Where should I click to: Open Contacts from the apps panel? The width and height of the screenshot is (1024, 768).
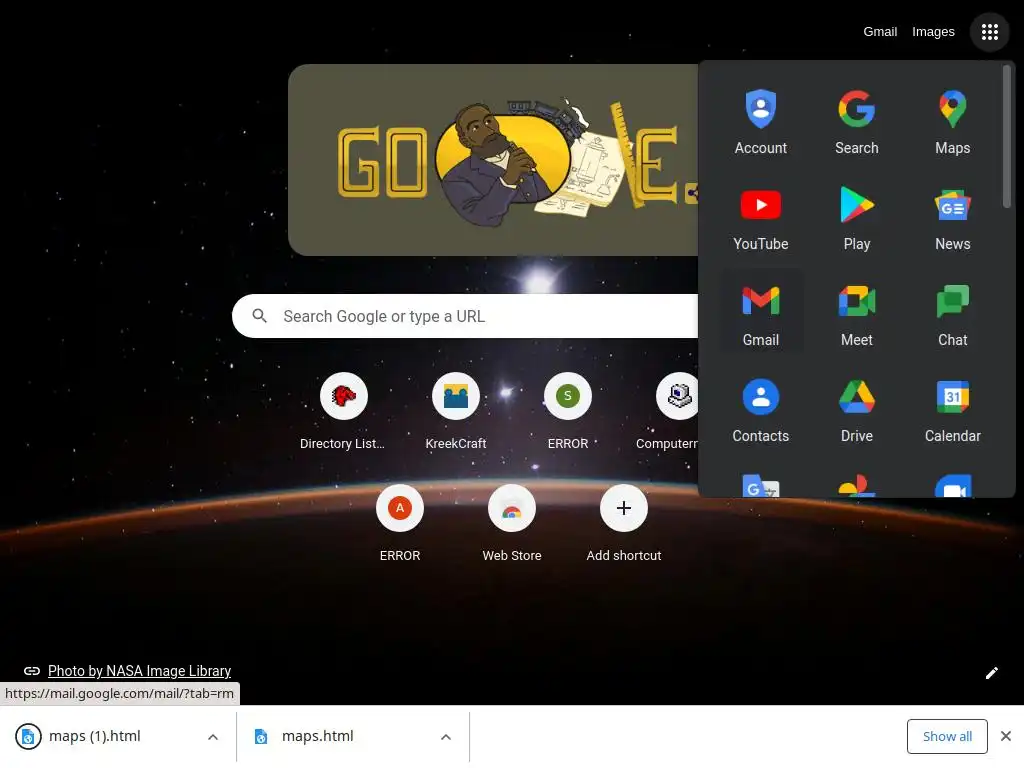[x=760, y=410]
